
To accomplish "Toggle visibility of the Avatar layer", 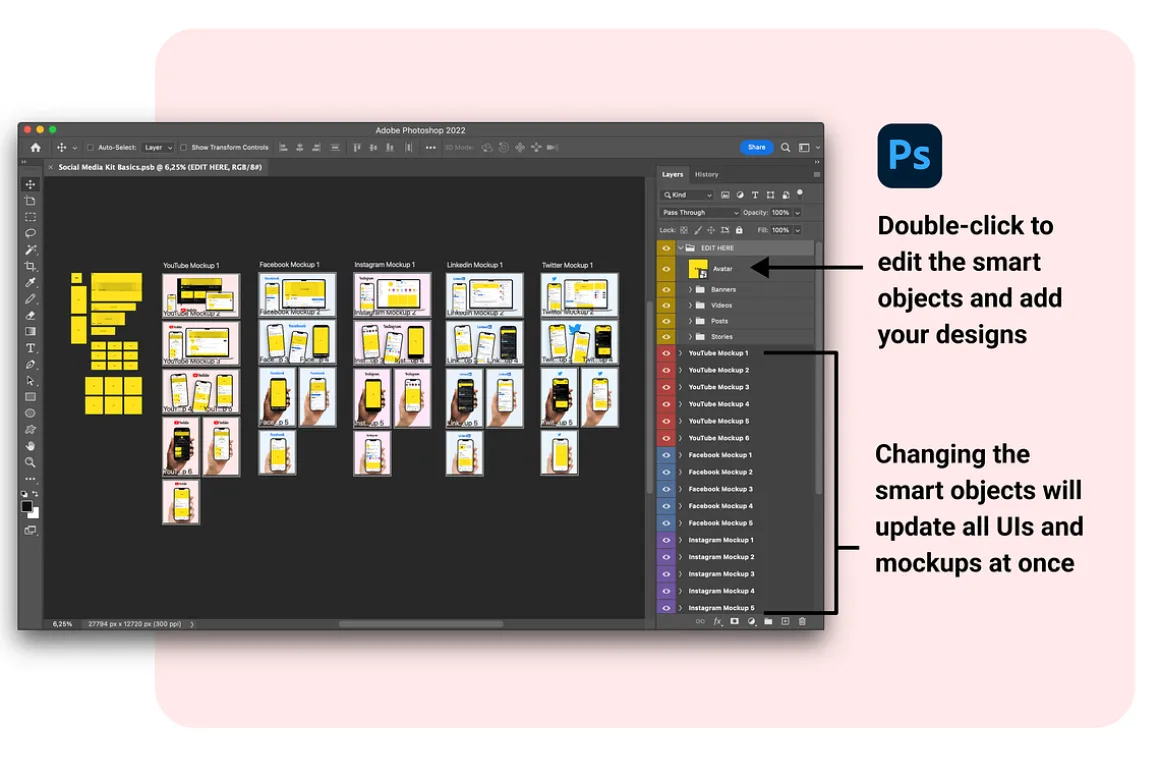I will (666, 269).
